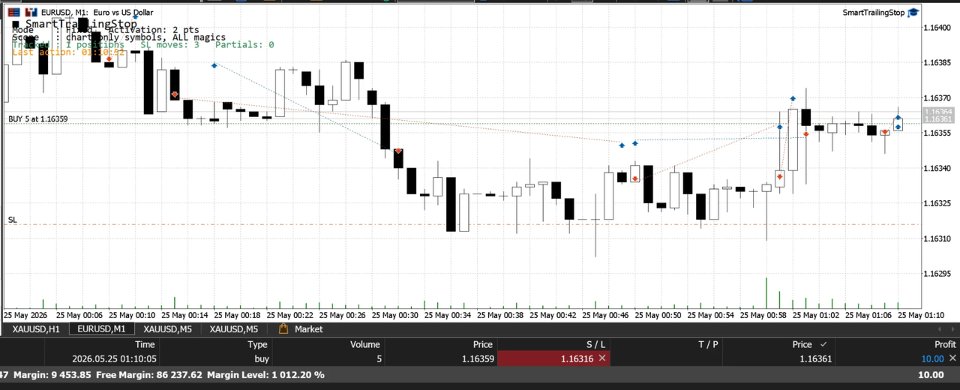Click the empty T / P cell of the buy position
Viewport: 960px width, 390px height.
666,359
